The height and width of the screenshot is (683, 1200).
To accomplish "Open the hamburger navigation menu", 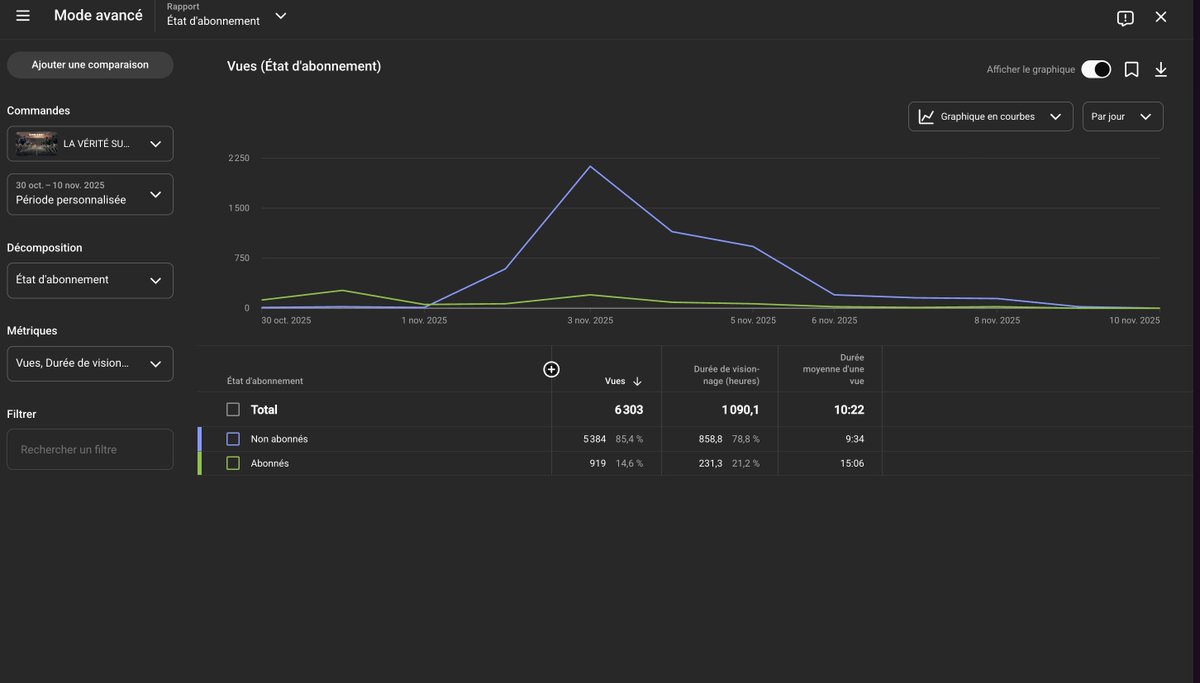I will 23,16.
